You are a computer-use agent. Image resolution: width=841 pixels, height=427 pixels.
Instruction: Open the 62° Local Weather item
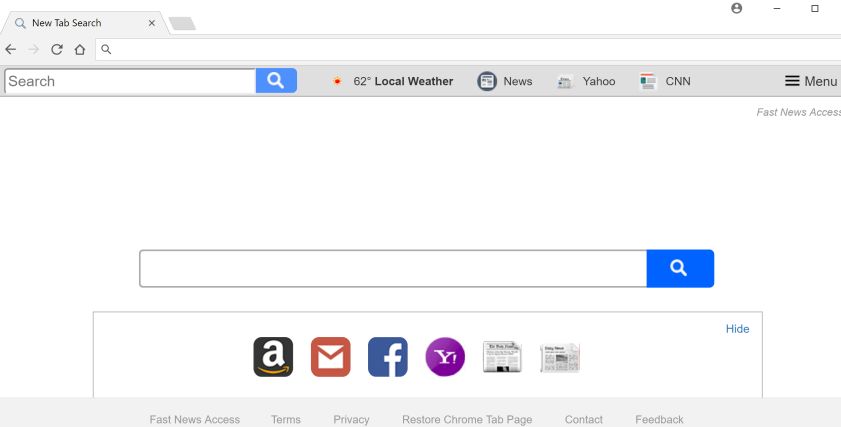coord(393,81)
